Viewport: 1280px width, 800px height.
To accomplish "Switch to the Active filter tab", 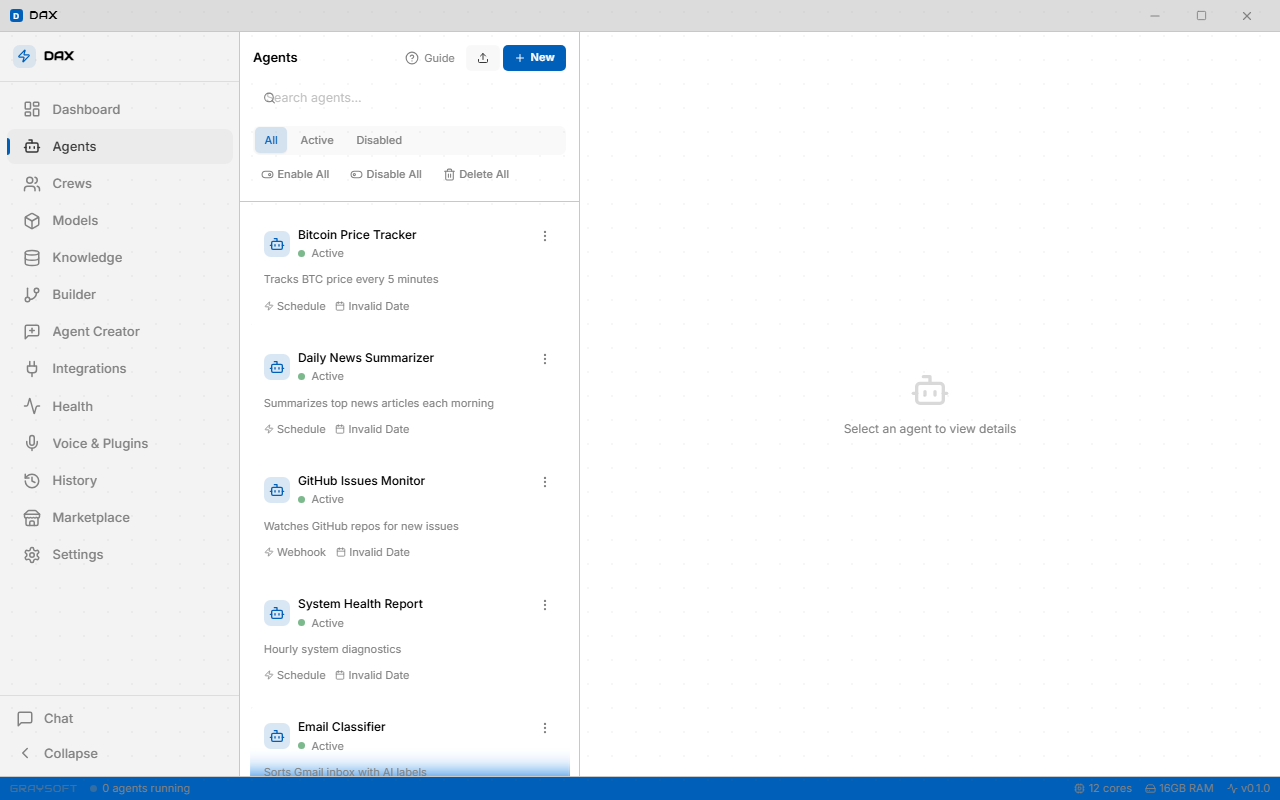I will tap(317, 140).
